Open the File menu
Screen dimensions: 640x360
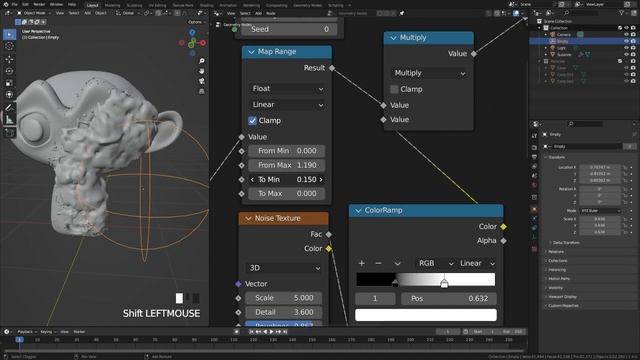[x=15, y=4]
